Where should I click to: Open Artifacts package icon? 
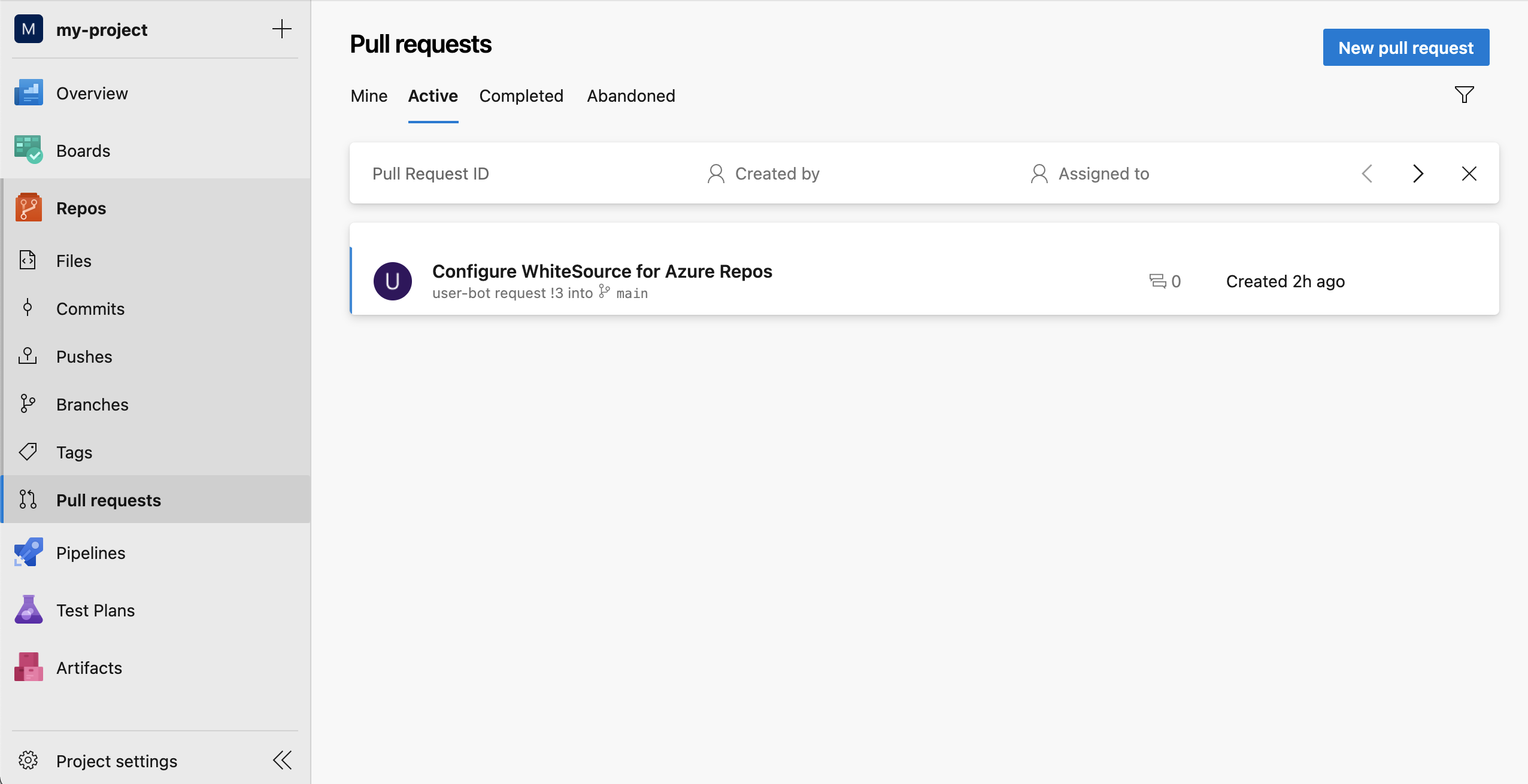(28, 667)
